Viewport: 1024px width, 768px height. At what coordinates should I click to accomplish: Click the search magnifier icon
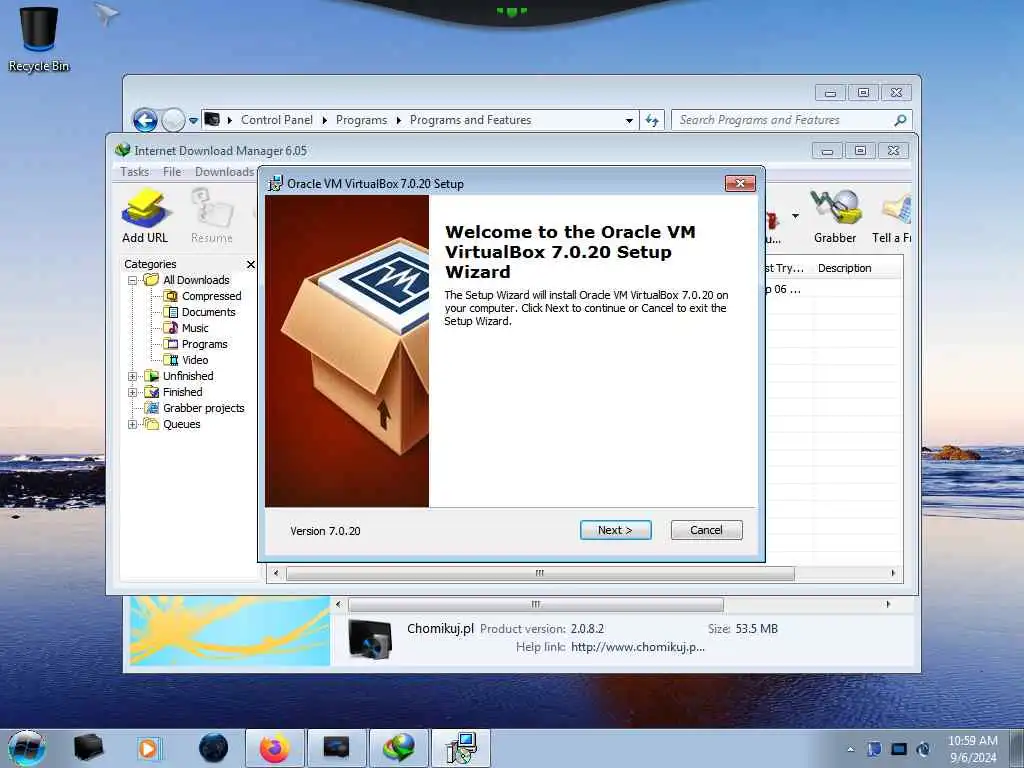point(900,120)
